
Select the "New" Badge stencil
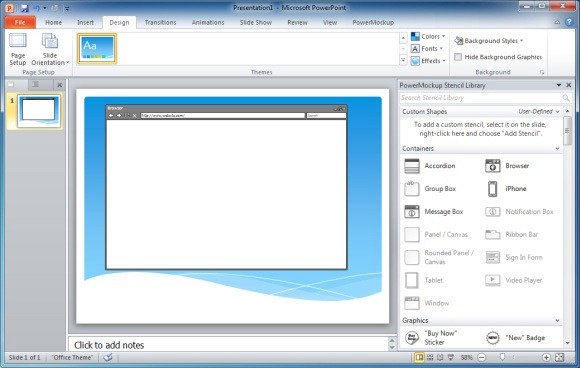pos(515,338)
